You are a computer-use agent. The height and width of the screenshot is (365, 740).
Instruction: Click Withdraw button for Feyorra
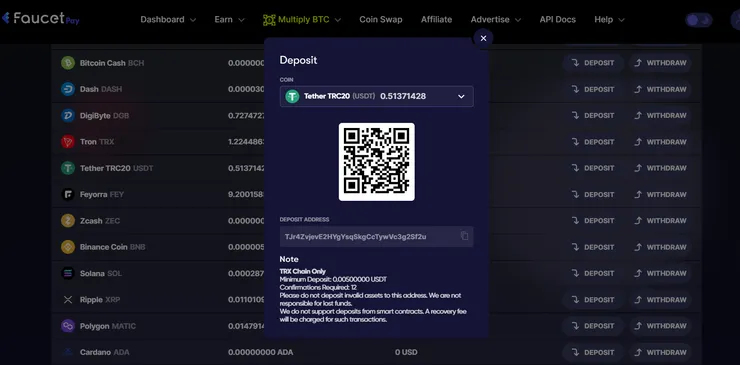coord(660,195)
